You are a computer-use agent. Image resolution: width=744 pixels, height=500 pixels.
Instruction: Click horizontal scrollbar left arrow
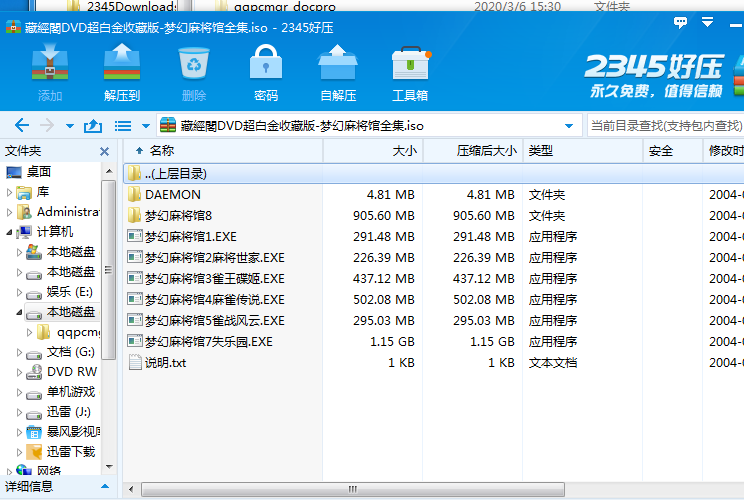(131, 489)
